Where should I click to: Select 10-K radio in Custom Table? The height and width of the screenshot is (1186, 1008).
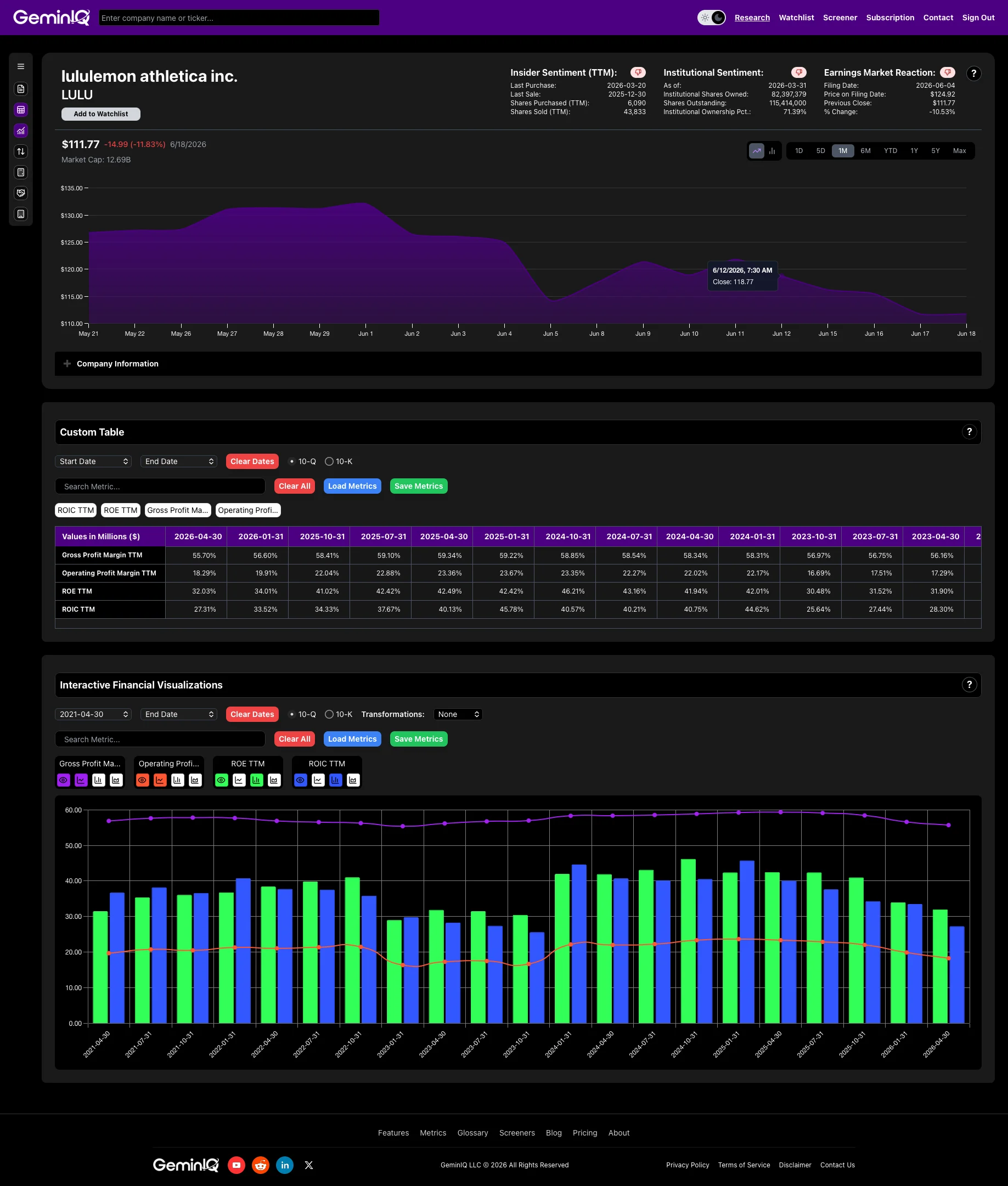329,461
